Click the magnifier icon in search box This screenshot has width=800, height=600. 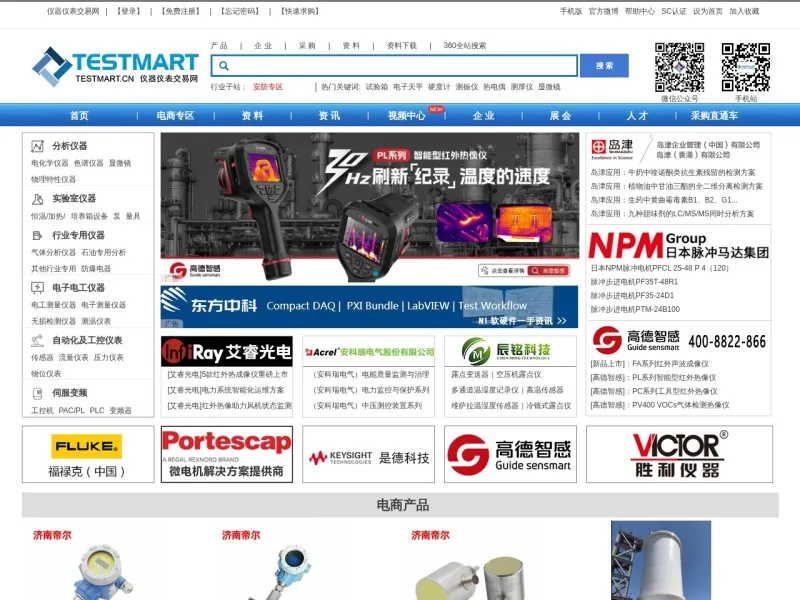[x=223, y=66]
